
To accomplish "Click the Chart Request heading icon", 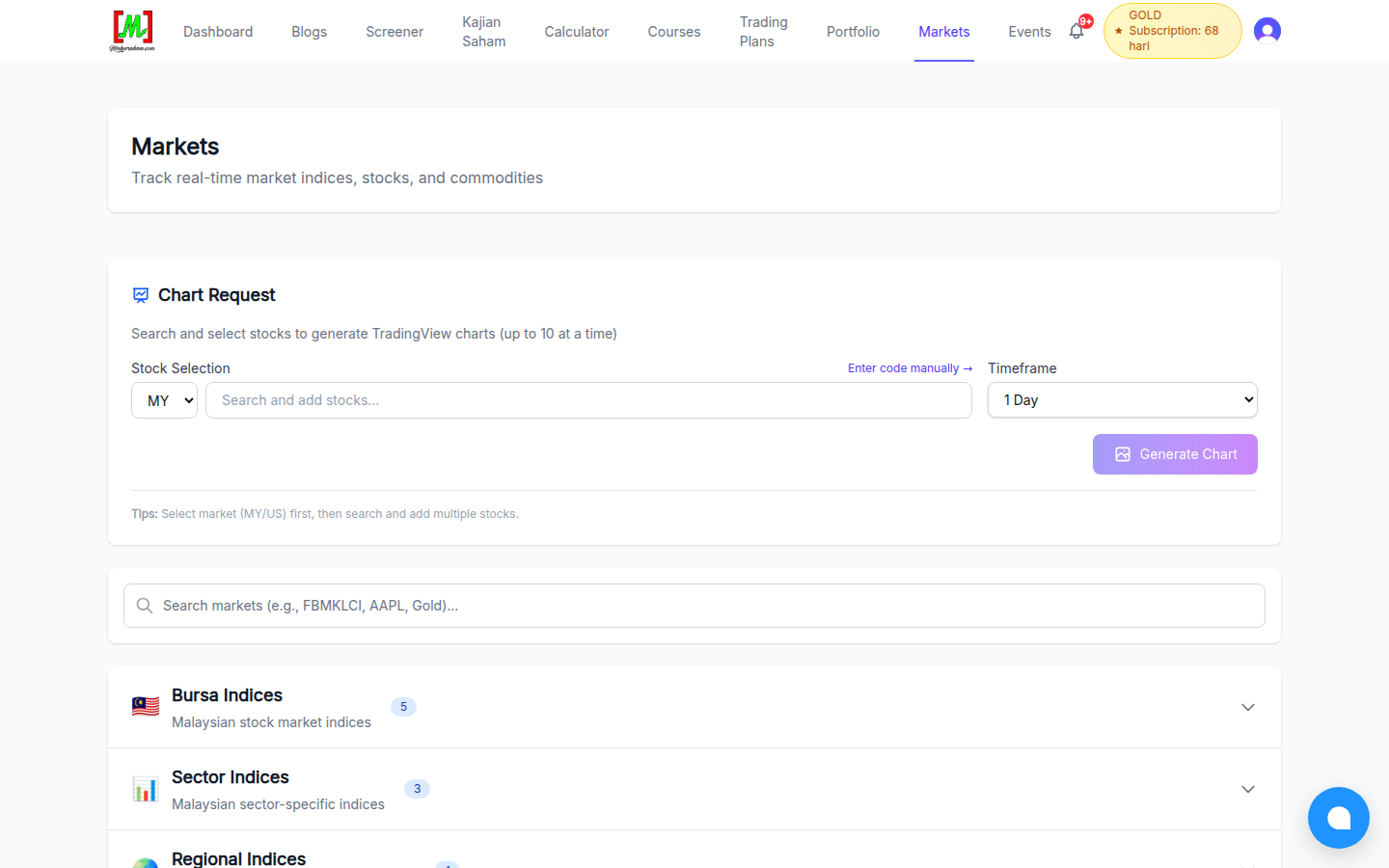I will point(141,295).
